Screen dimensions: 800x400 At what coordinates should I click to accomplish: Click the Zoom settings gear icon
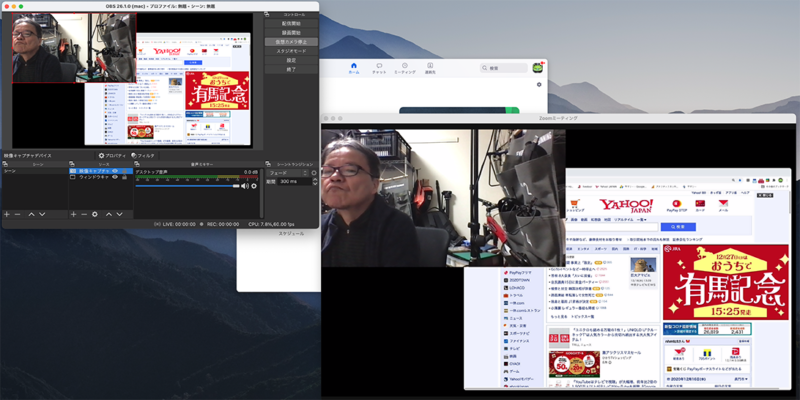[539, 85]
